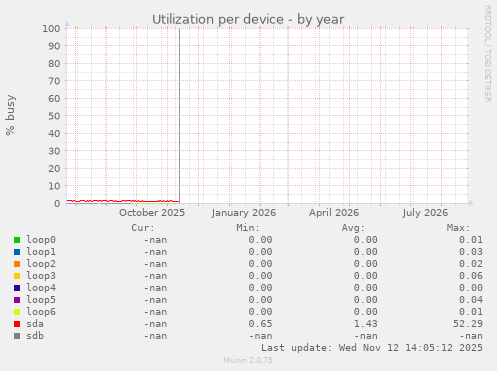Click the 100 y-axis tick label
The height and width of the screenshot is (371, 497).
click(x=51, y=28)
